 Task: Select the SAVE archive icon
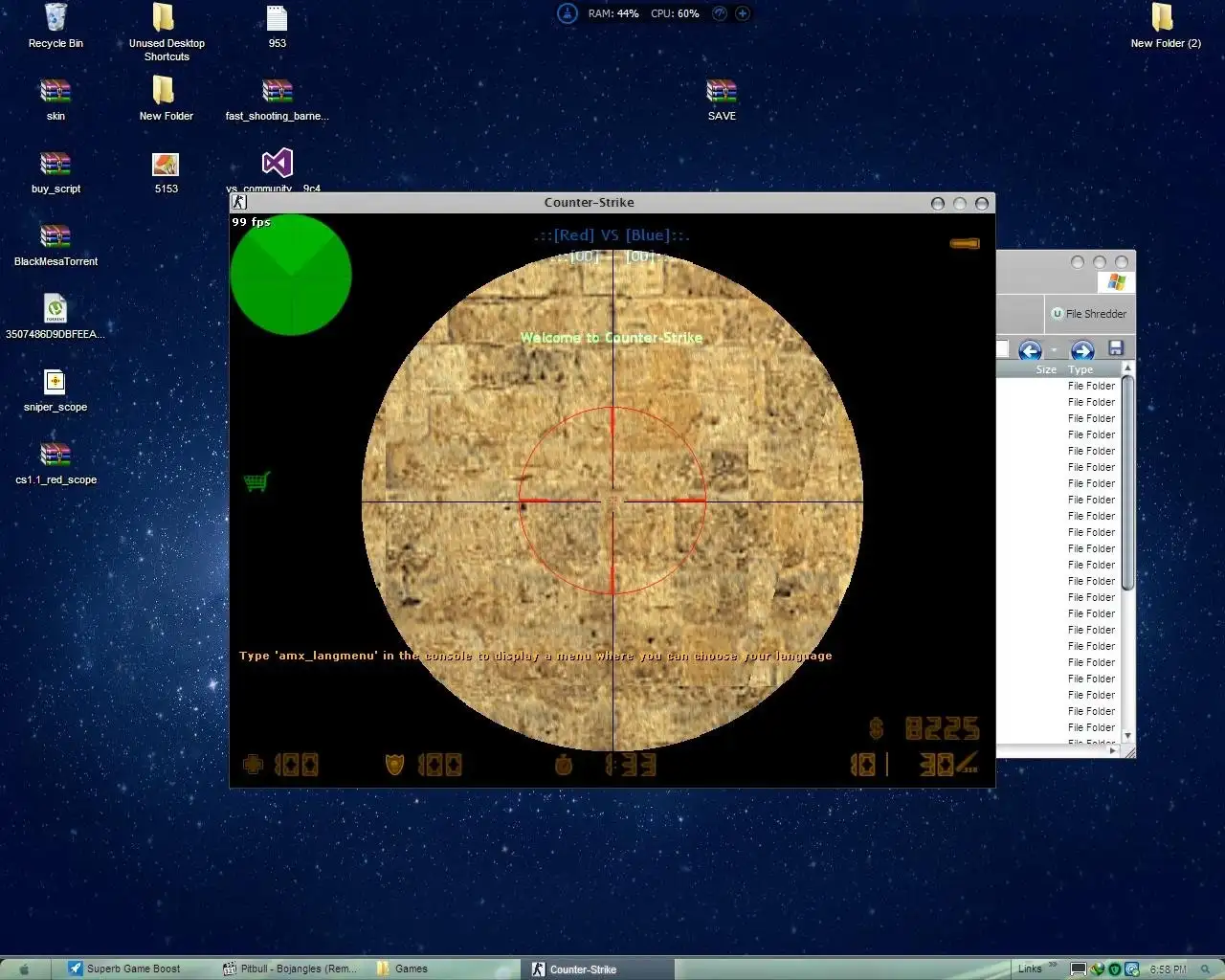(x=722, y=91)
